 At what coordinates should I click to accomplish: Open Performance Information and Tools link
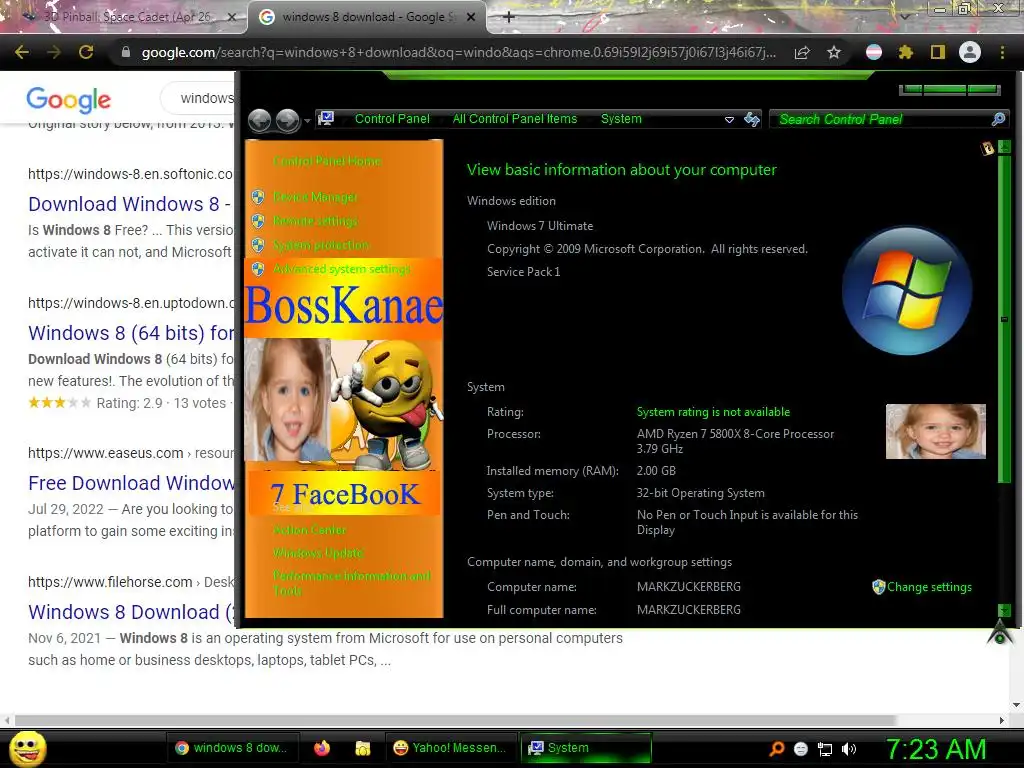(x=351, y=583)
